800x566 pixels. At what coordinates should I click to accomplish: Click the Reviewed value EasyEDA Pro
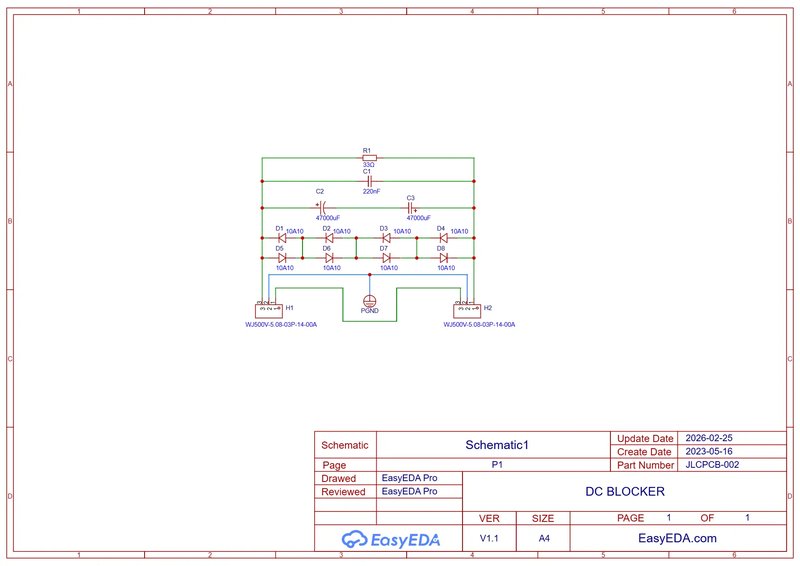coord(409,491)
